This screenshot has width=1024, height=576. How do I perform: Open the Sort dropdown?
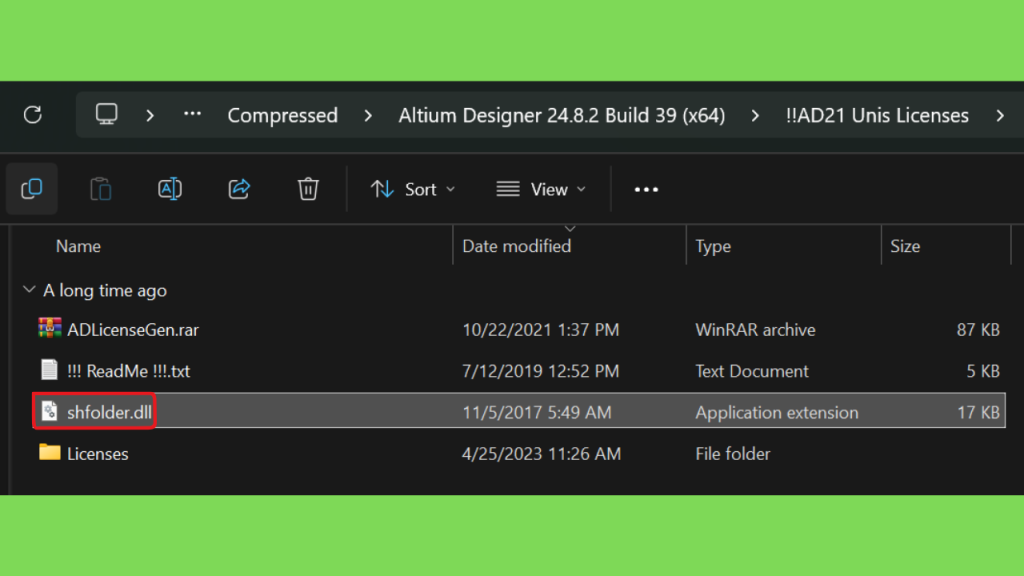pos(413,189)
